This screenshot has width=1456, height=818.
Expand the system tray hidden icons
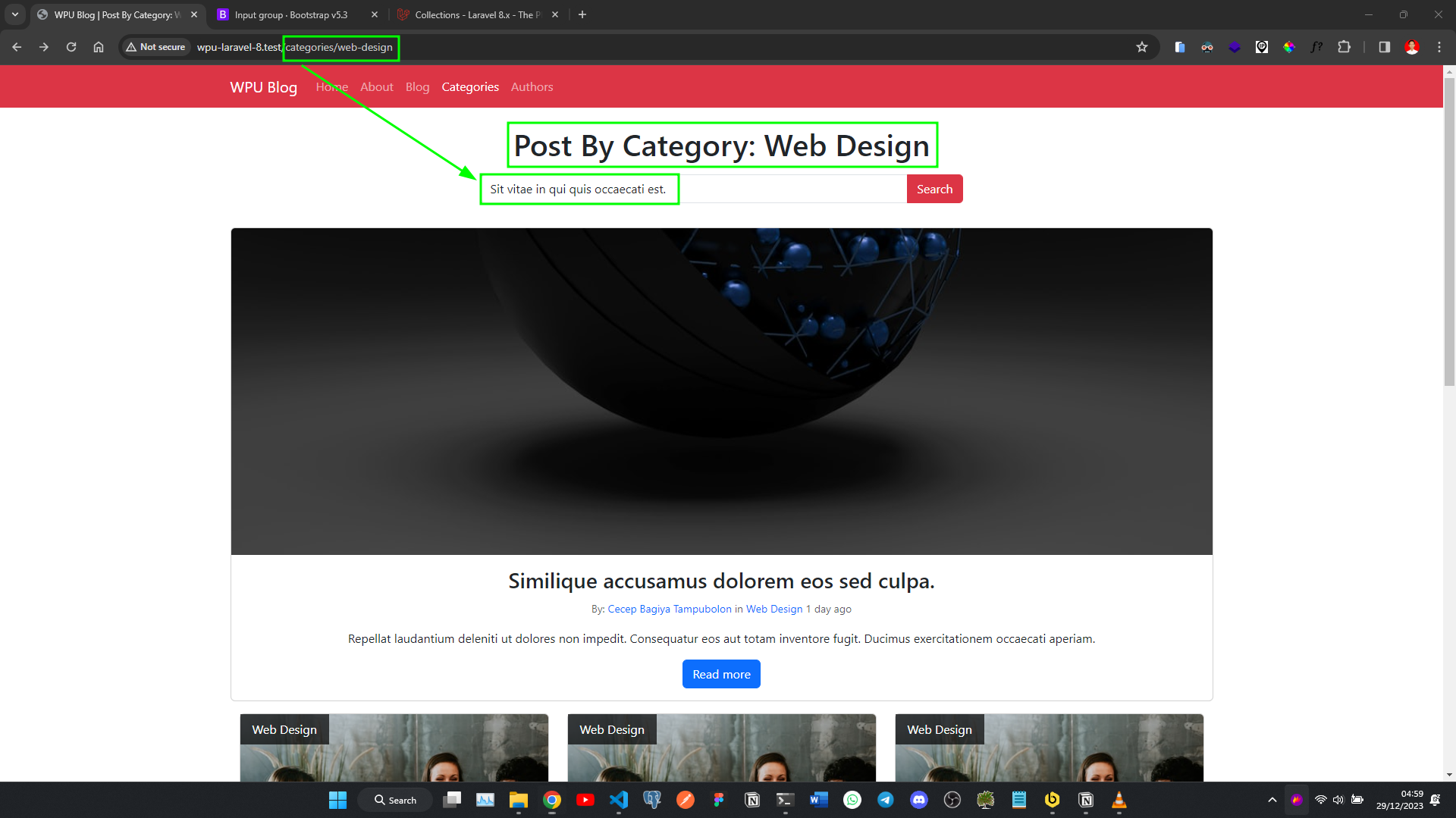(x=1272, y=800)
